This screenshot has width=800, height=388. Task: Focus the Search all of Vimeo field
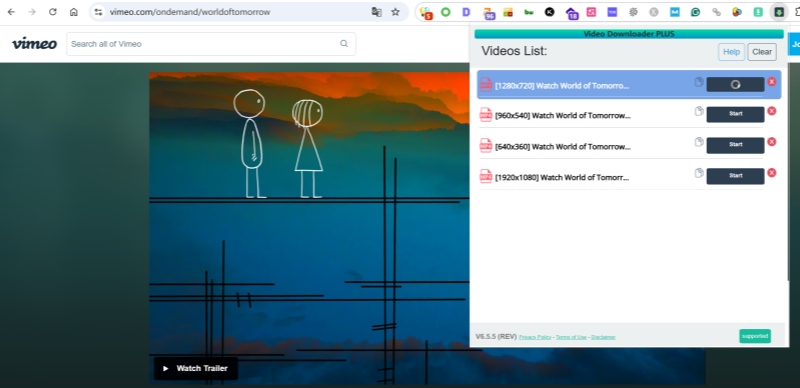click(211, 44)
